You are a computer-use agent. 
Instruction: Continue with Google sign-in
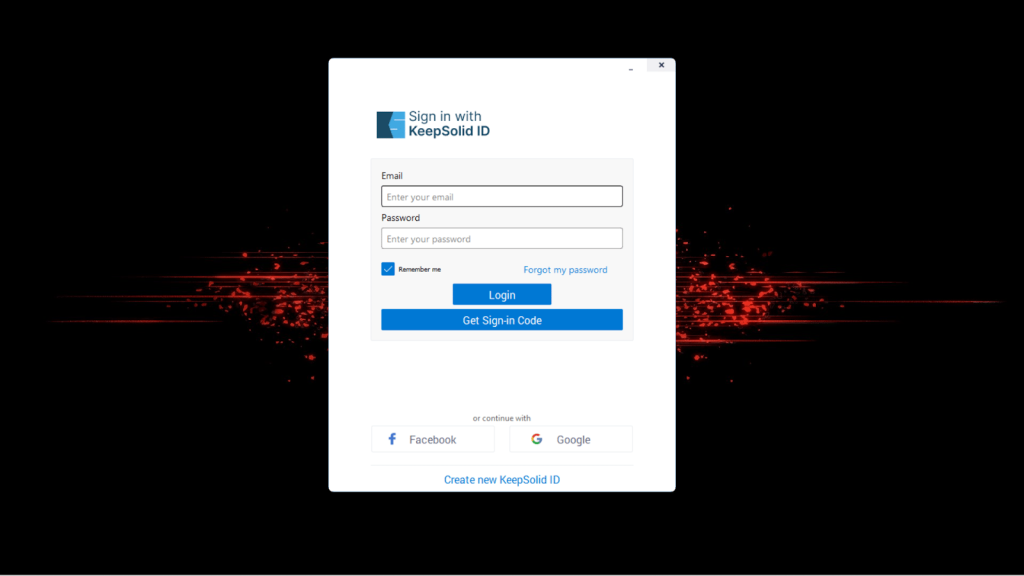(571, 440)
